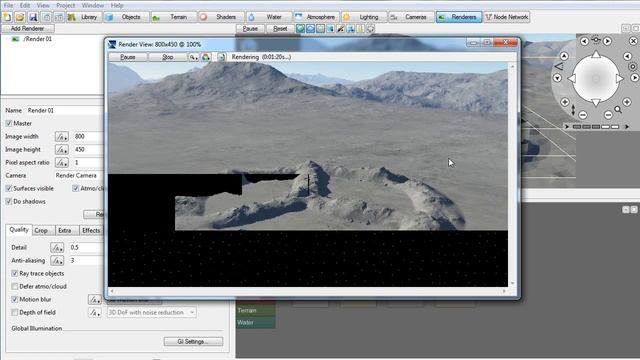The width and height of the screenshot is (640, 360).
Task: Open the animation dropdown beside Depth of field
Action: 95,313
